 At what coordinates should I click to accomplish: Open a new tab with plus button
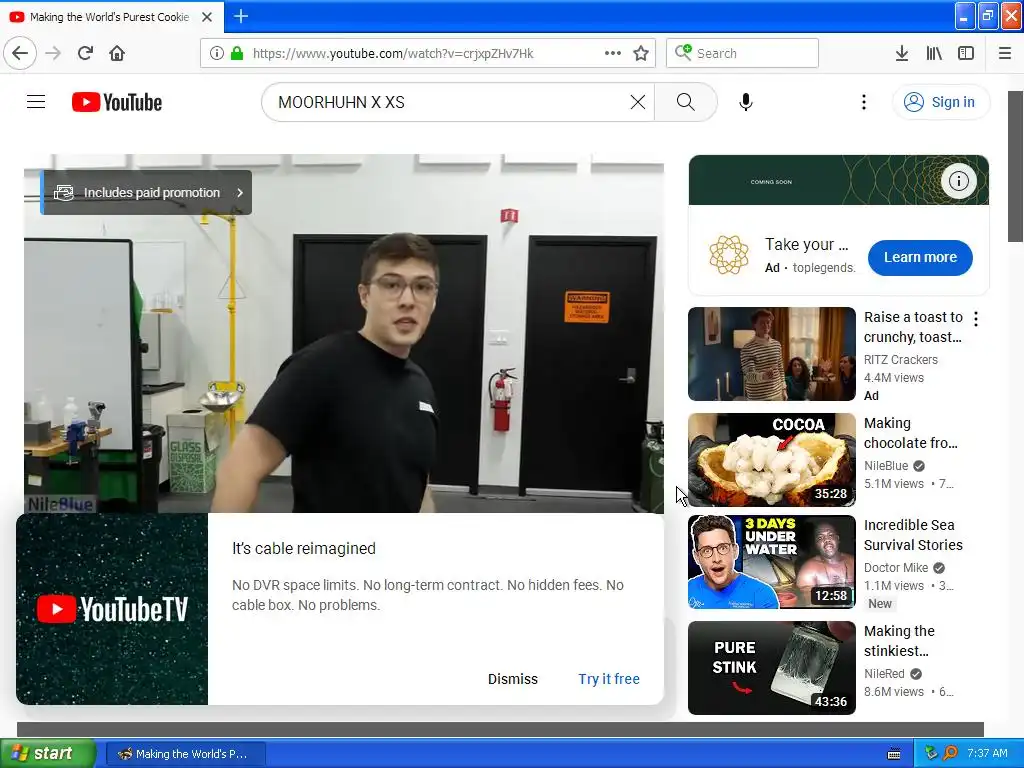(241, 16)
